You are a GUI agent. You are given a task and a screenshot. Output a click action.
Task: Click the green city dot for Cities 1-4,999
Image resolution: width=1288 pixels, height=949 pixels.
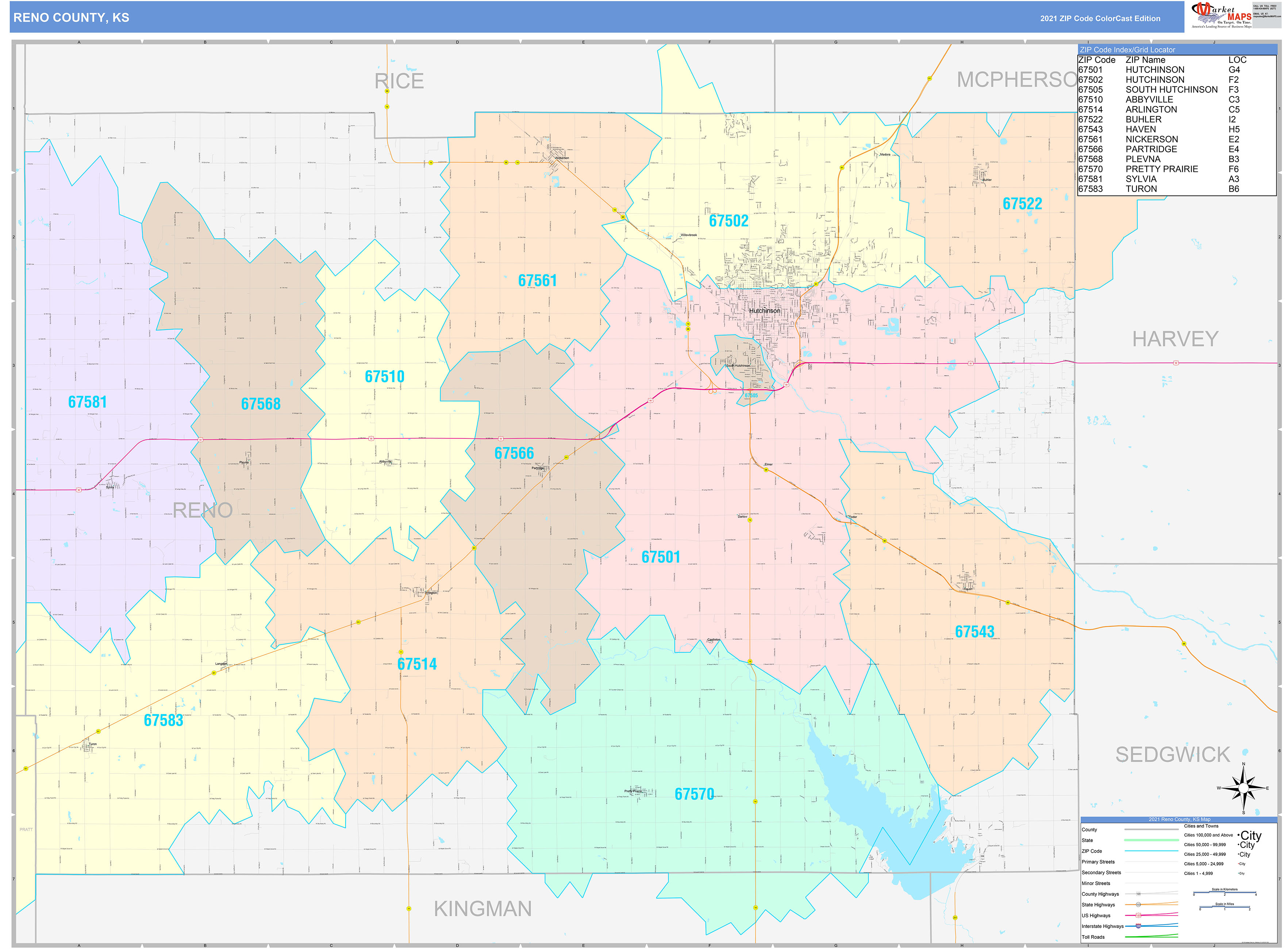point(1239,873)
